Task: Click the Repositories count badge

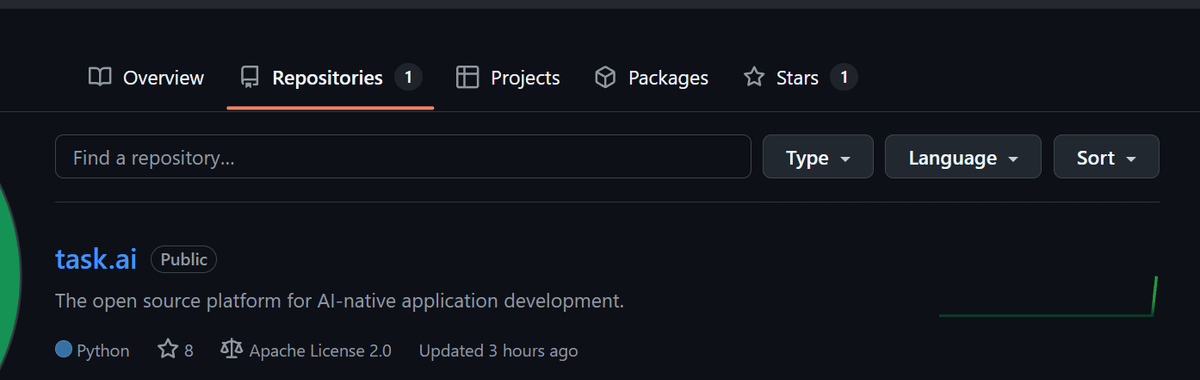Action: click(407, 77)
